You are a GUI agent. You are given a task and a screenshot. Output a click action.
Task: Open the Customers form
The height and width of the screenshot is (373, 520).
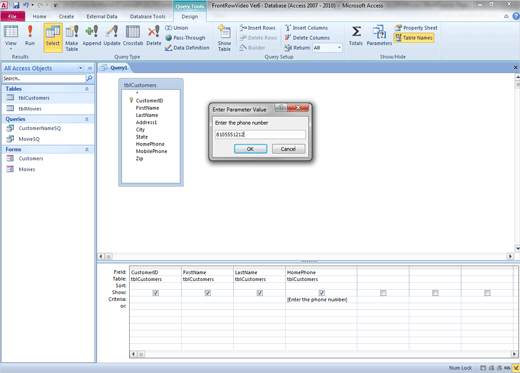point(48,158)
